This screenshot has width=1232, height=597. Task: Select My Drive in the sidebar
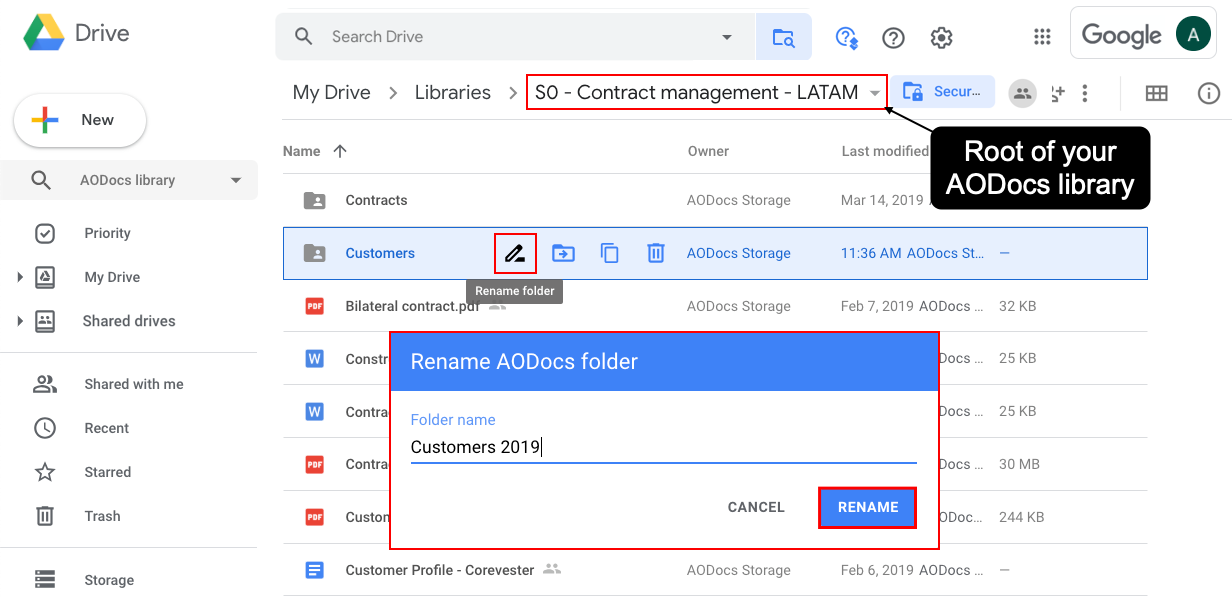[112, 277]
